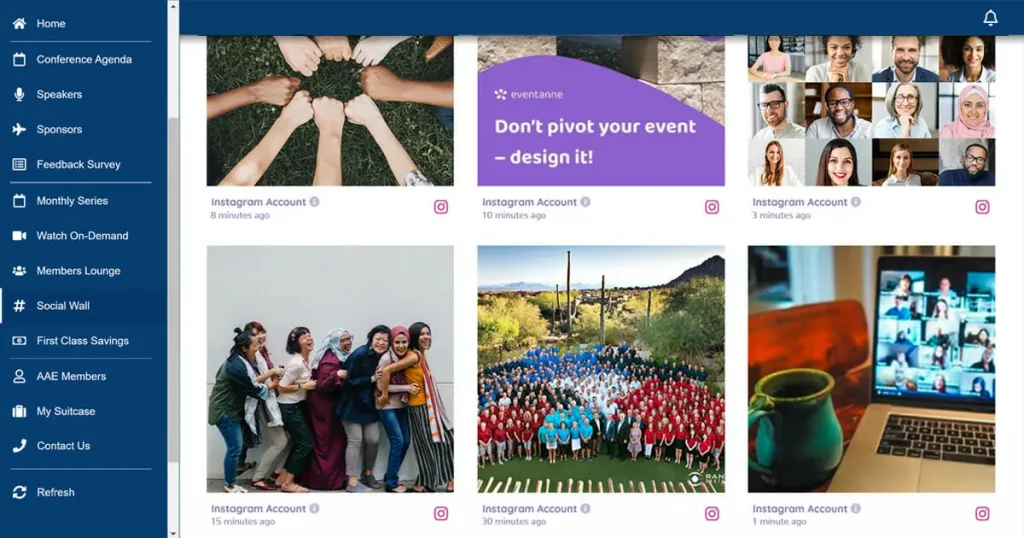Click the Speakers microphone icon
Viewport: 1024px width, 538px height.
tap(19, 95)
